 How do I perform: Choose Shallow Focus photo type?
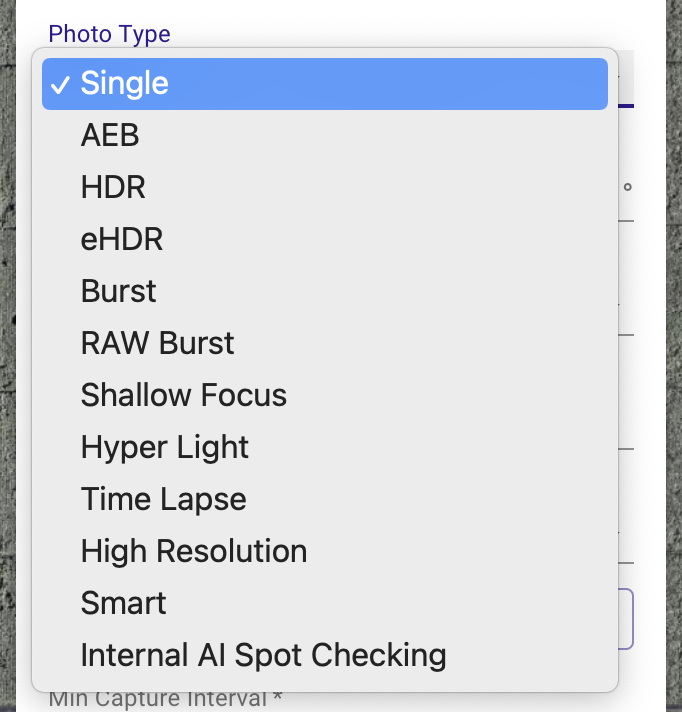point(325,395)
